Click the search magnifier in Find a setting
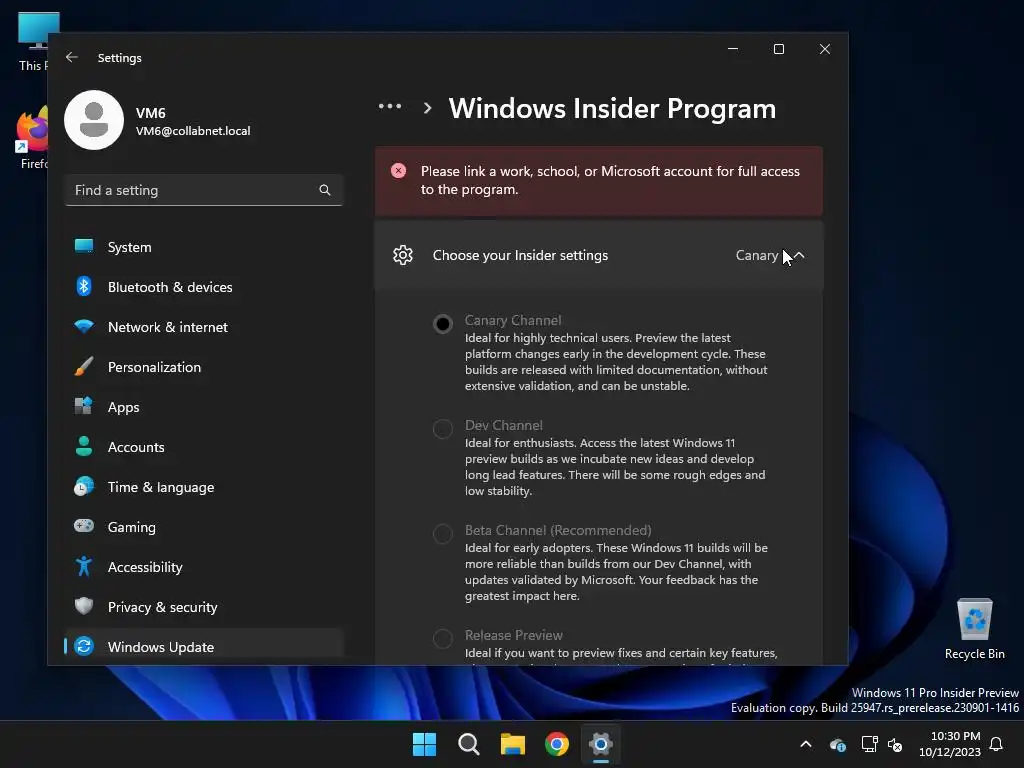The width and height of the screenshot is (1024, 768). coord(325,190)
